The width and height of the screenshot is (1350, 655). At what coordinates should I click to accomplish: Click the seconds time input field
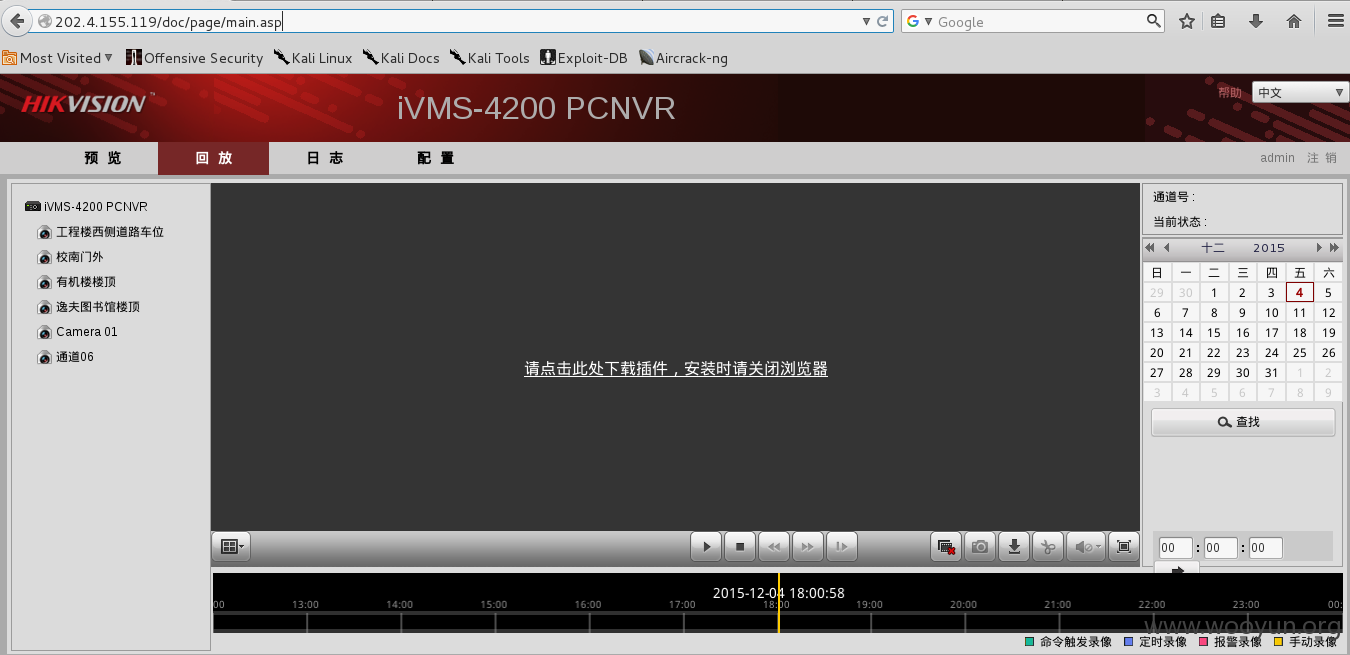tap(1266, 547)
